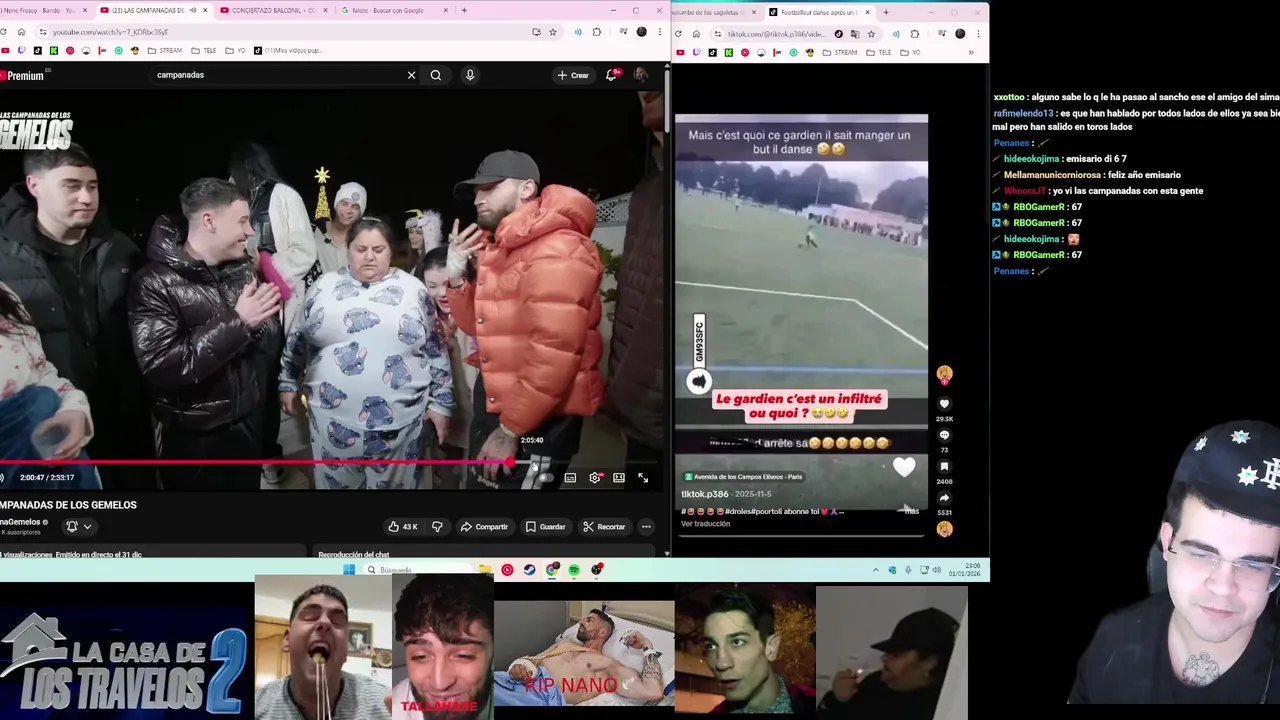The width and height of the screenshot is (1280, 720).
Task: Switch to 'Footballeur danse après un' TikTok tab
Action: tap(818, 12)
